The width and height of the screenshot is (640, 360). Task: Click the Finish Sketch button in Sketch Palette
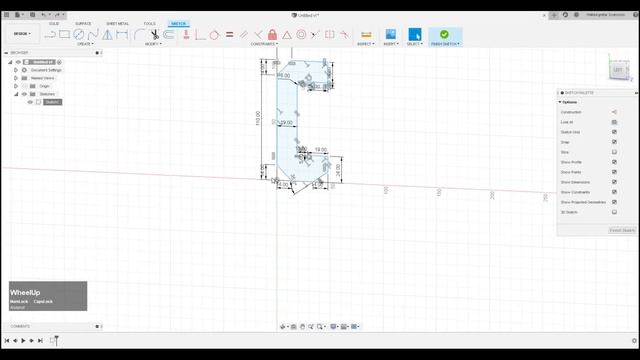pos(622,230)
